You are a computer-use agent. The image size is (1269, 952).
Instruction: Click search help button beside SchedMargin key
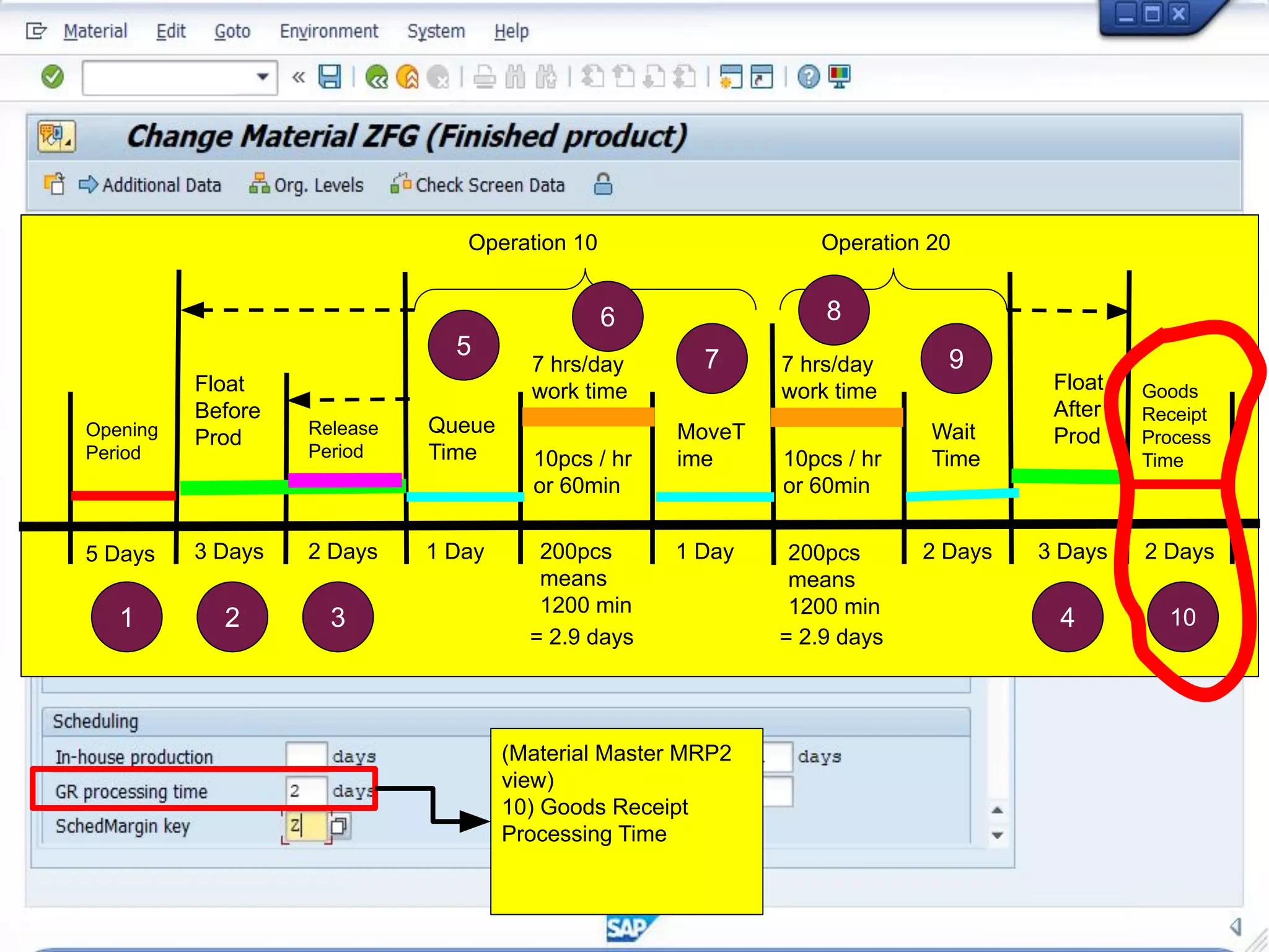pyautogui.click(x=338, y=826)
